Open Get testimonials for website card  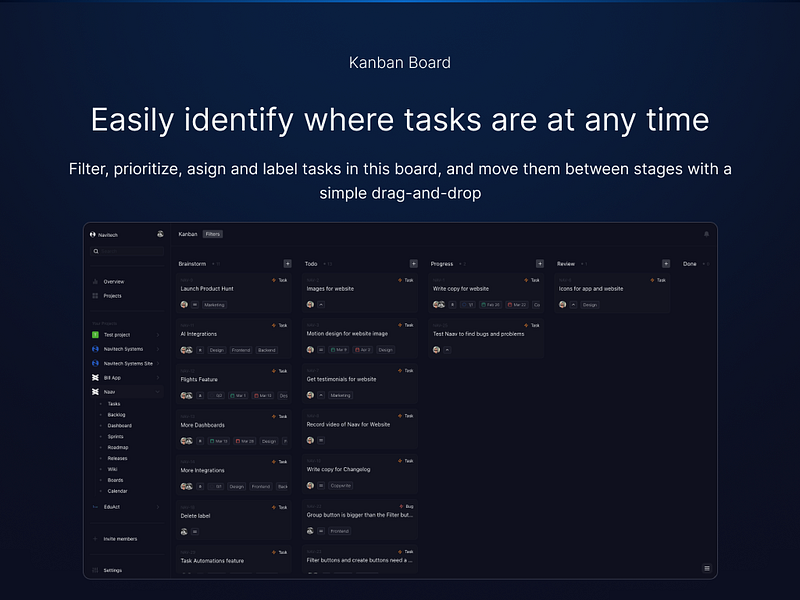360,384
